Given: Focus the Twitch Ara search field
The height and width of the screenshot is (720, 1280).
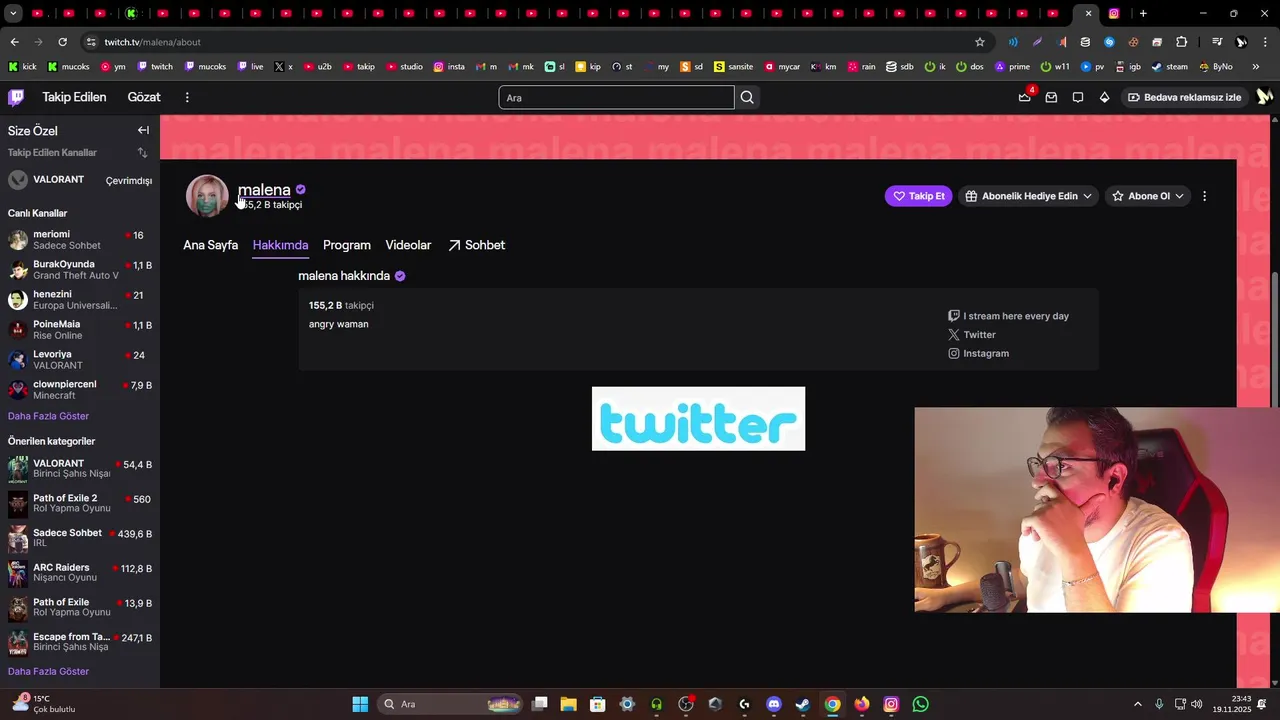Looking at the screenshot, I should click(616, 97).
